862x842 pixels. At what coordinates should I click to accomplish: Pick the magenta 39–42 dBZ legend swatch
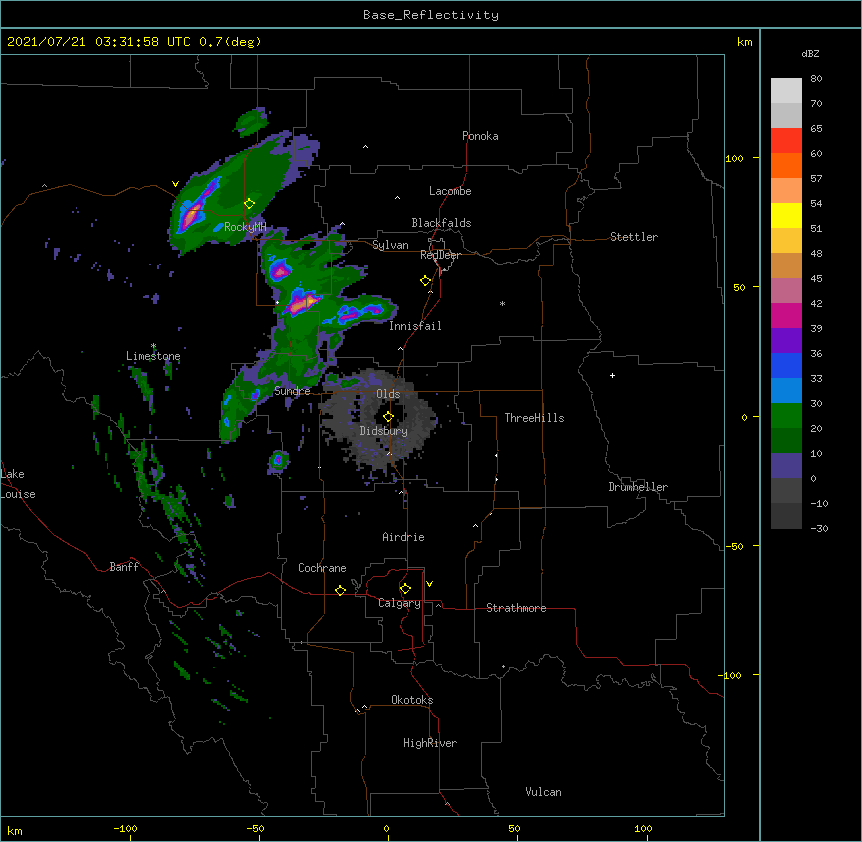pos(786,315)
